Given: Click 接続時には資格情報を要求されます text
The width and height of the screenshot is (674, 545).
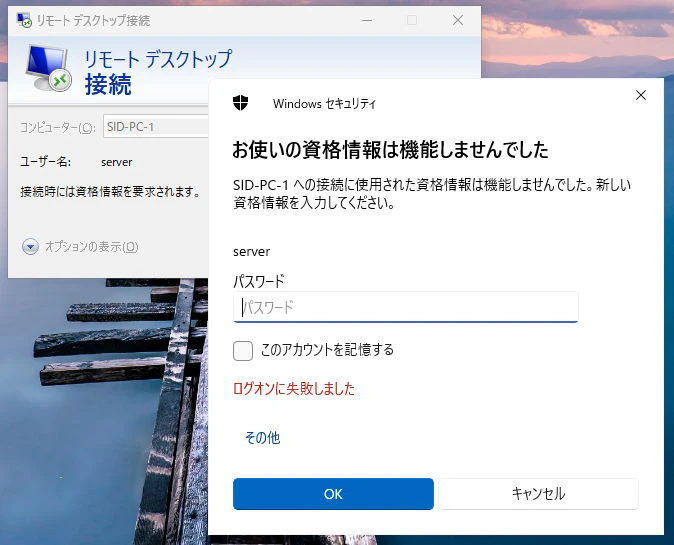Looking at the screenshot, I should pos(110,191).
